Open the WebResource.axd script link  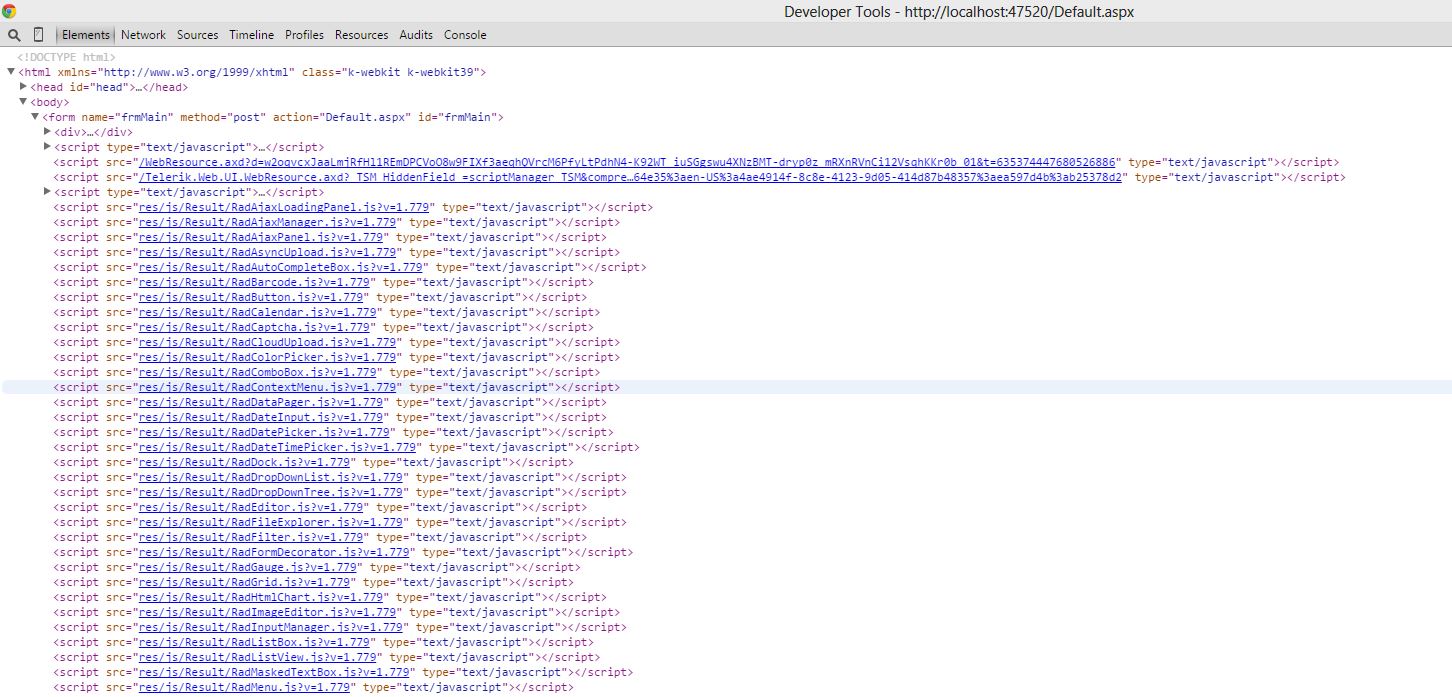628,162
